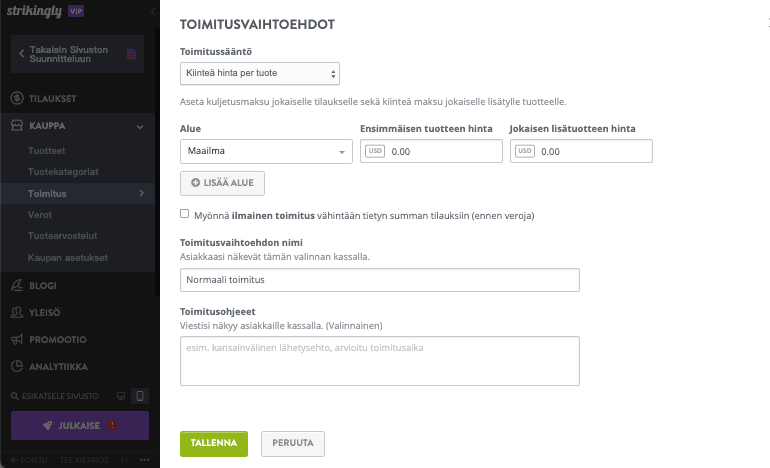Click the Blogi pen icon
The width and height of the screenshot is (770, 468).
[x=17, y=285]
